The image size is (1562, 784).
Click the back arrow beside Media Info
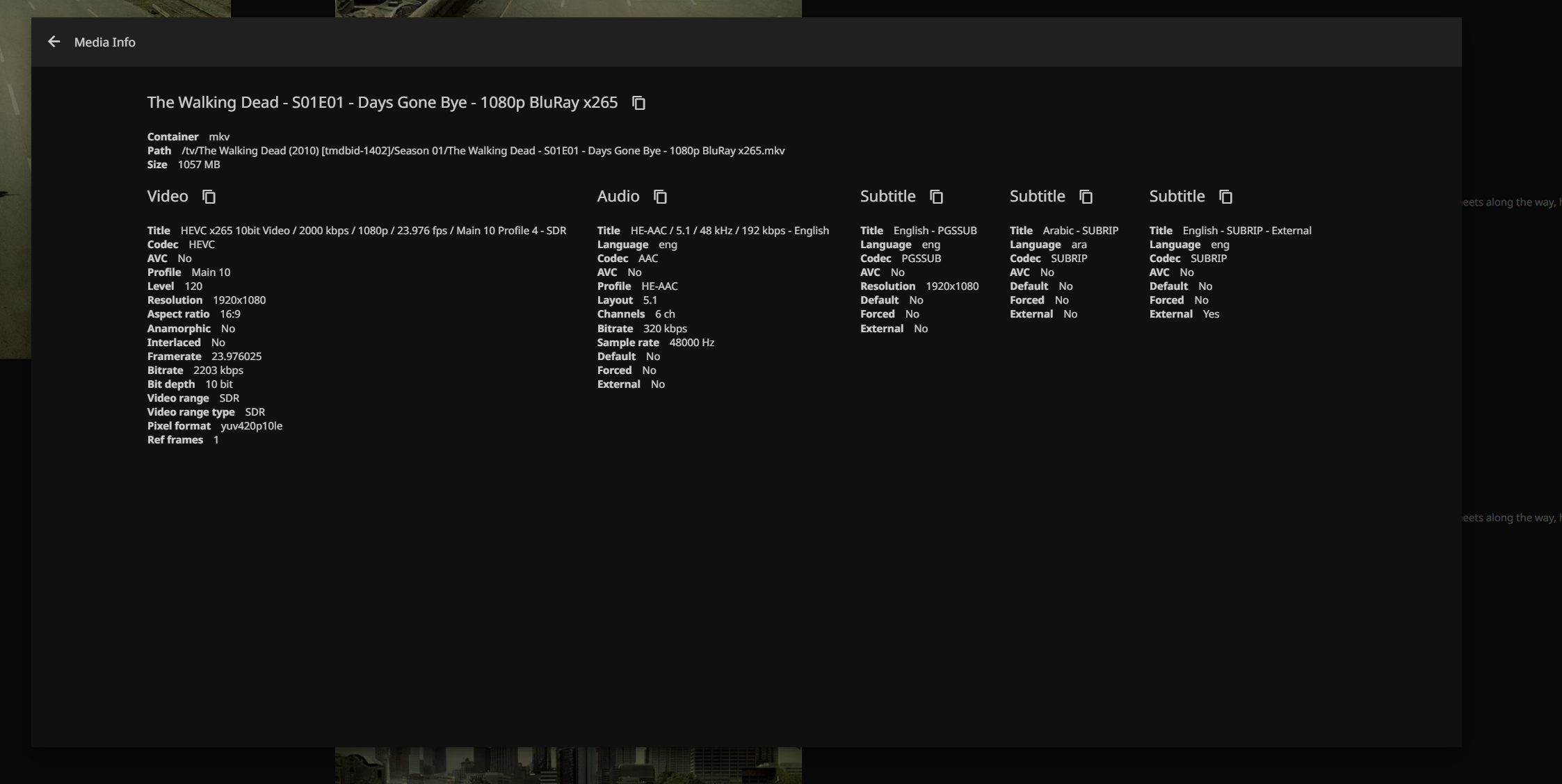54,42
